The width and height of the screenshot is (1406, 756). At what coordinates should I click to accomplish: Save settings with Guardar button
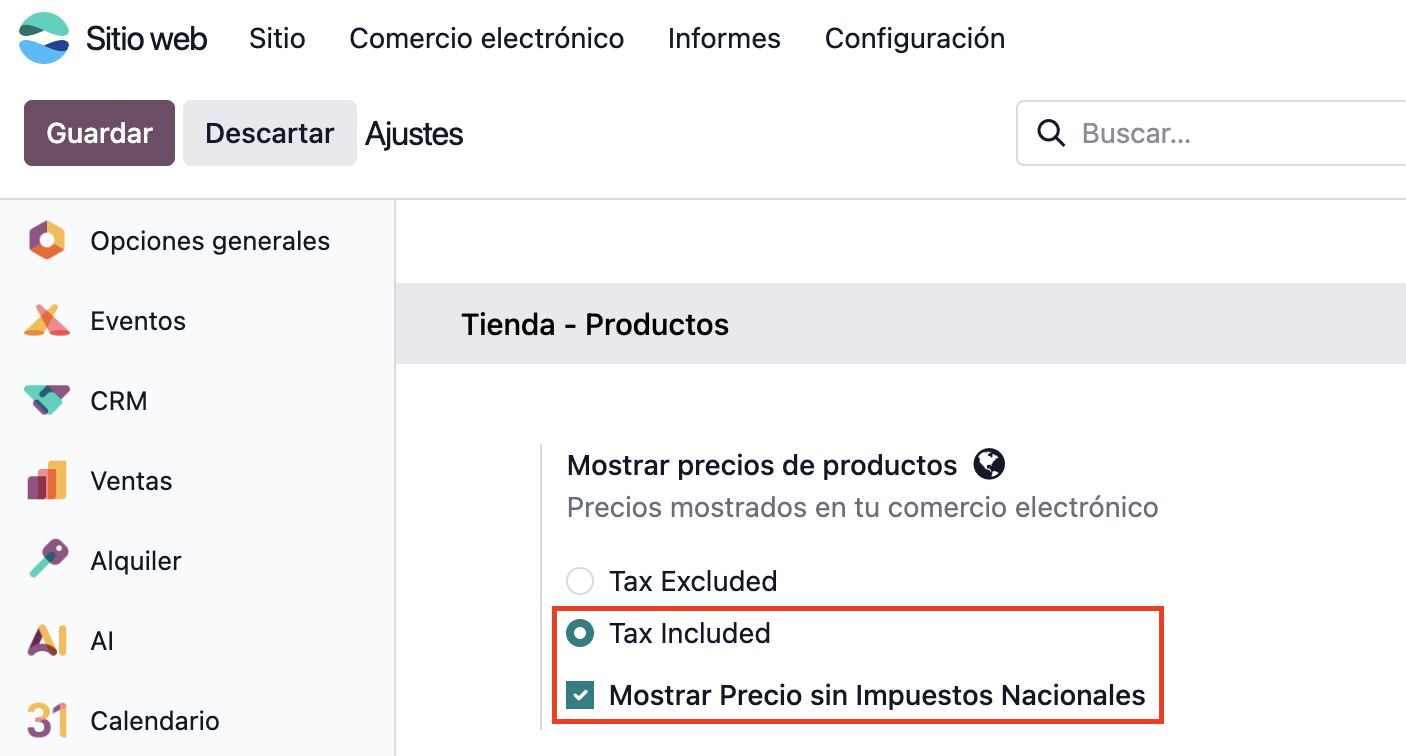99,133
